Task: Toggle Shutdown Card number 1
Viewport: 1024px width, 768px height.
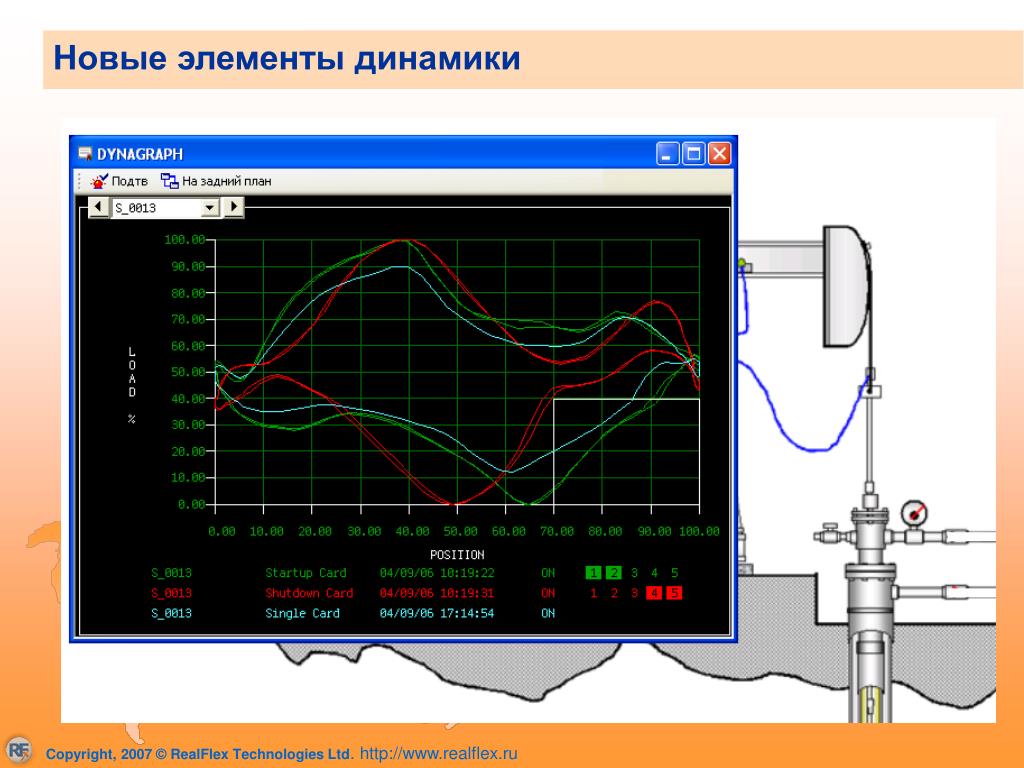Action: click(x=593, y=593)
